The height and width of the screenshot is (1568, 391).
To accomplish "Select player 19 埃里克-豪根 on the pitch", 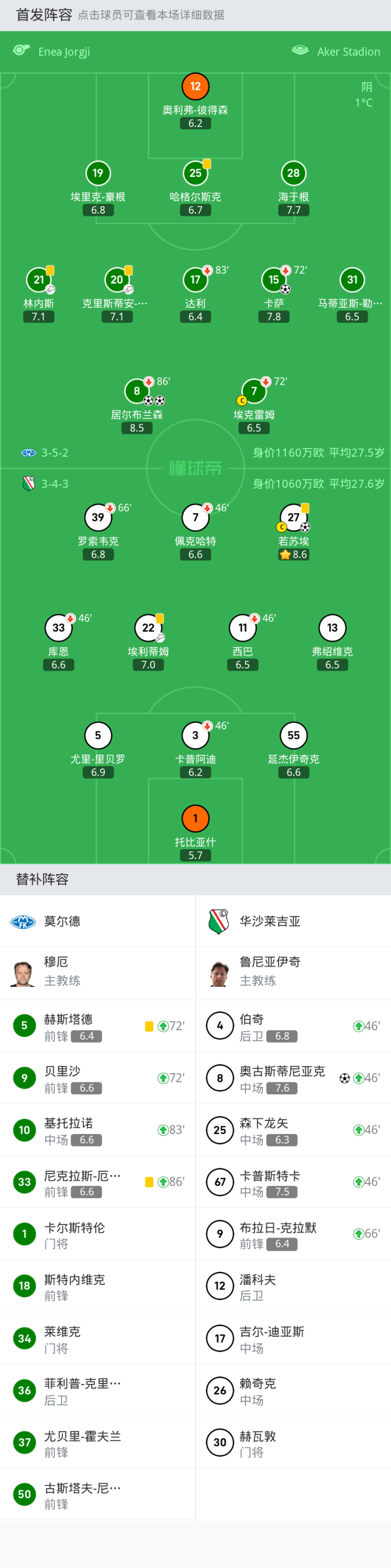I will pyautogui.click(x=97, y=174).
